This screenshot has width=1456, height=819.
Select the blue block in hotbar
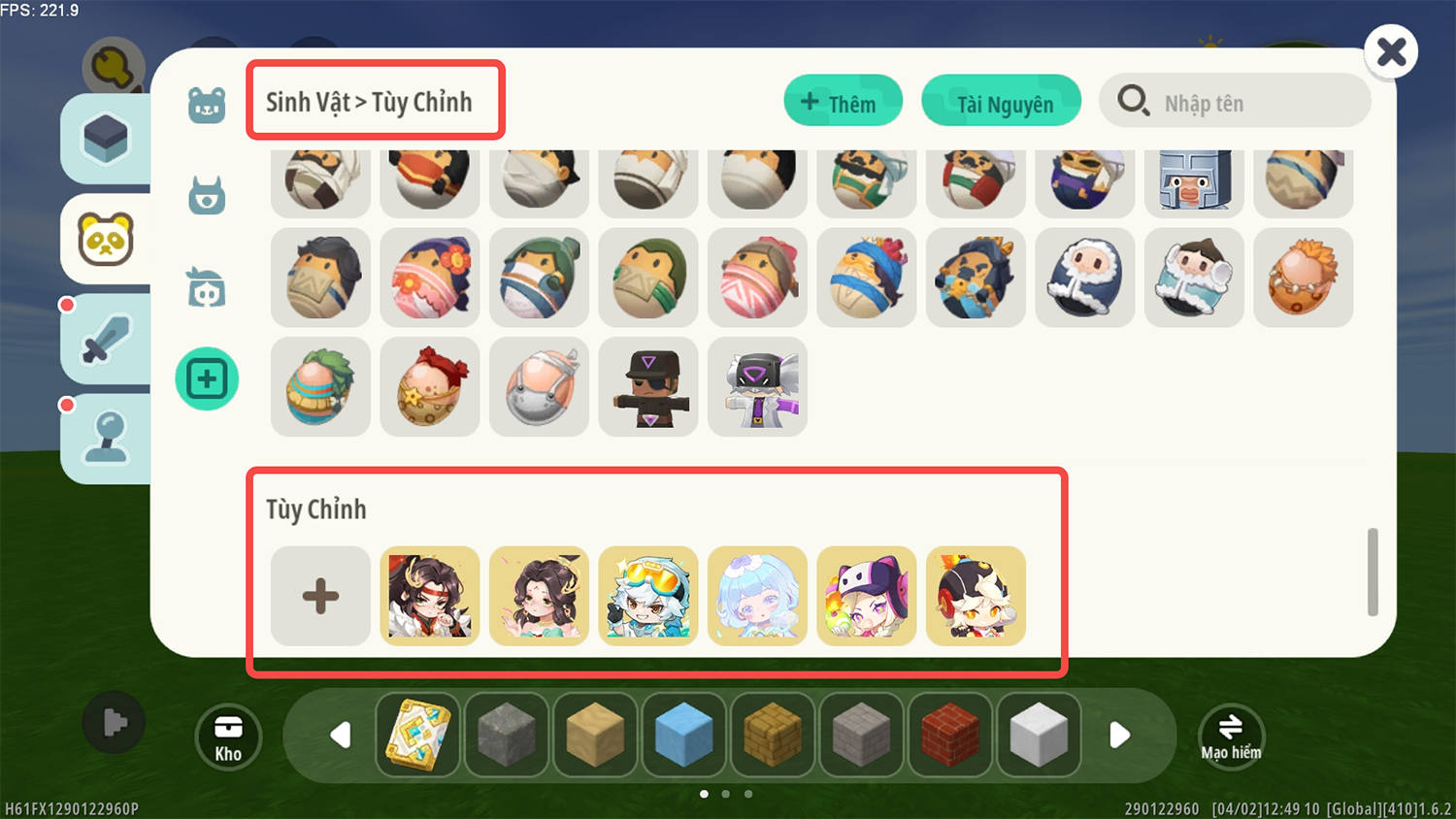click(x=684, y=736)
